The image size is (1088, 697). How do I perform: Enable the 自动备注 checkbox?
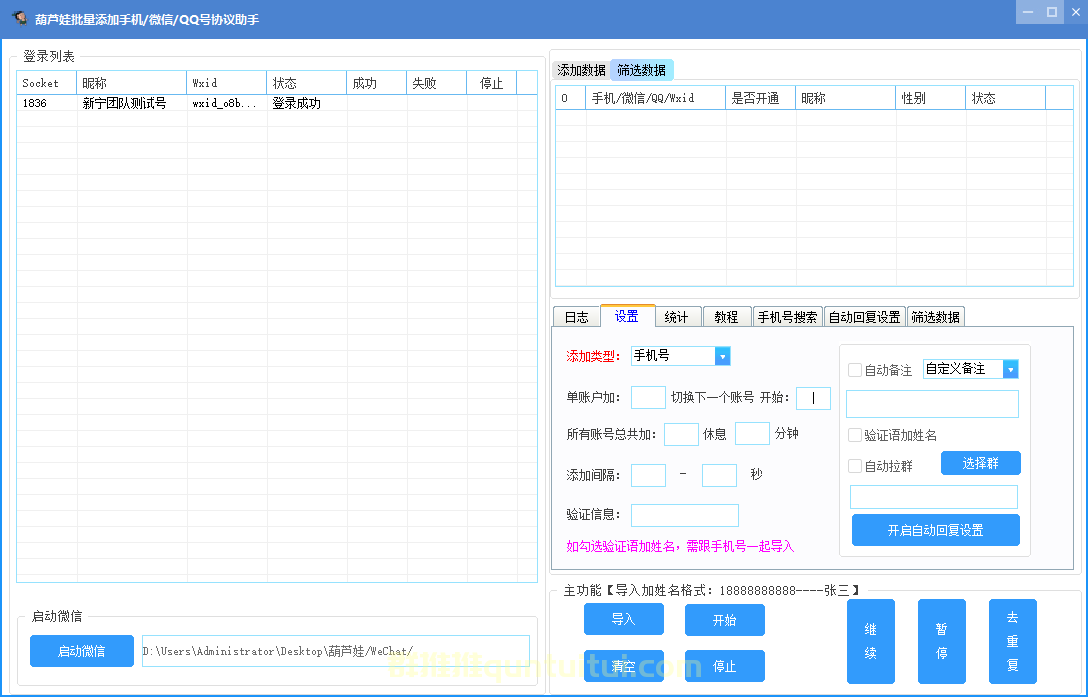pyautogui.click(x=855, y=370)
